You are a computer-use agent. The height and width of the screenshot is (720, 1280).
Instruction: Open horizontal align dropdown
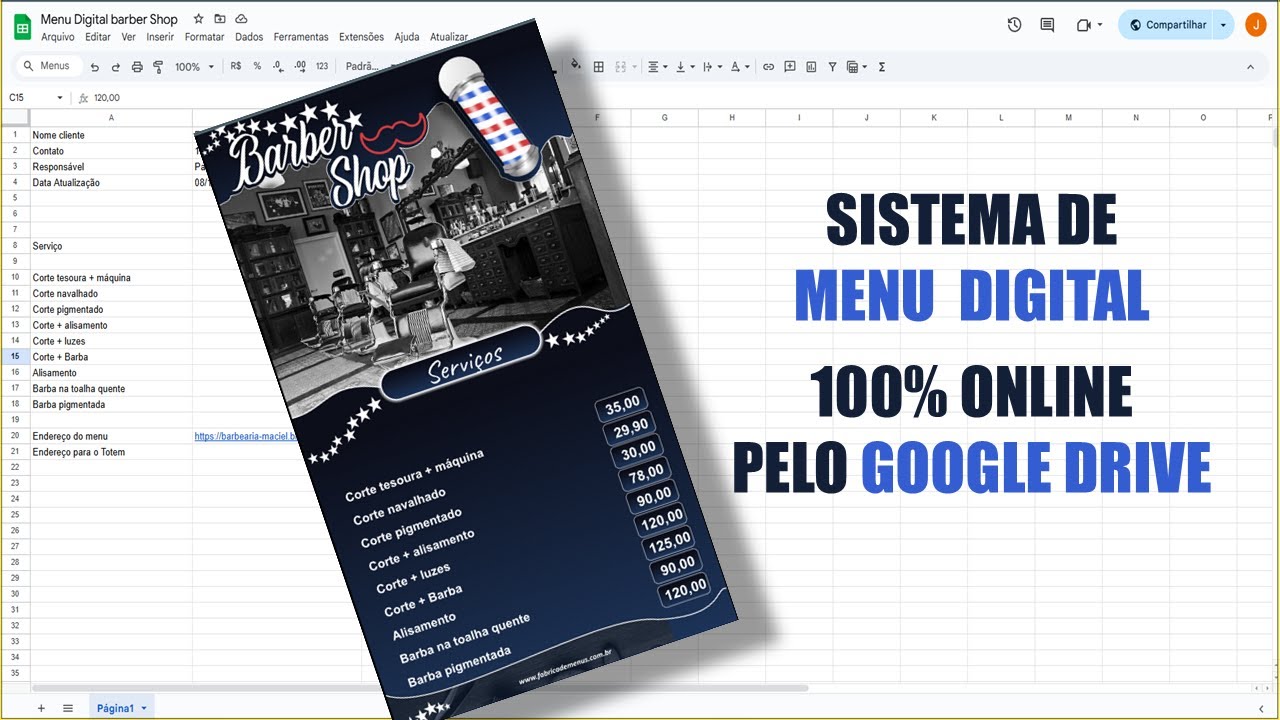[x=658, y=67]
